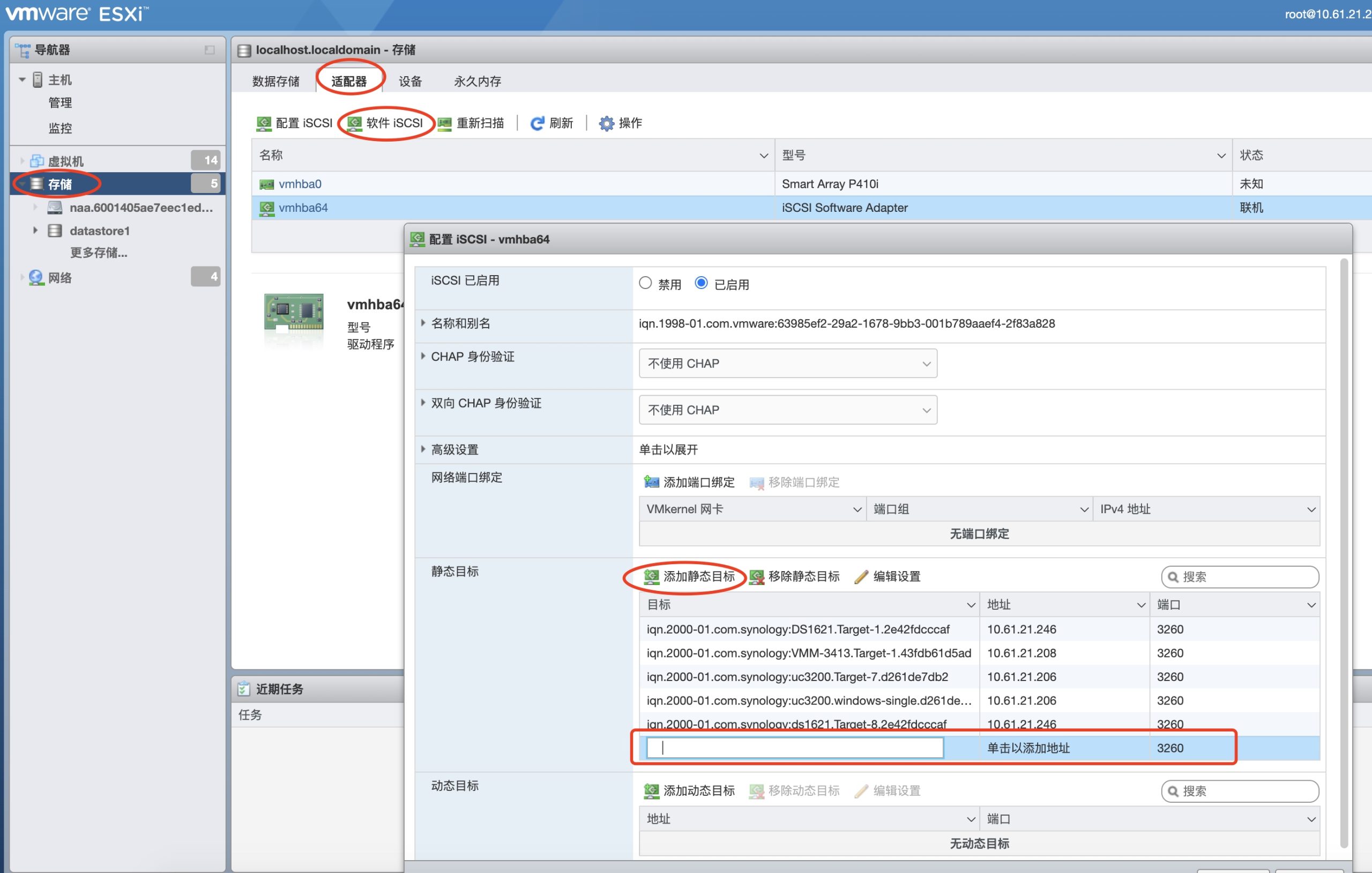Click the naa.6001405ae7eec1ed disk icon
This screenshot has width=1372, height=873.
click(55, 208)
